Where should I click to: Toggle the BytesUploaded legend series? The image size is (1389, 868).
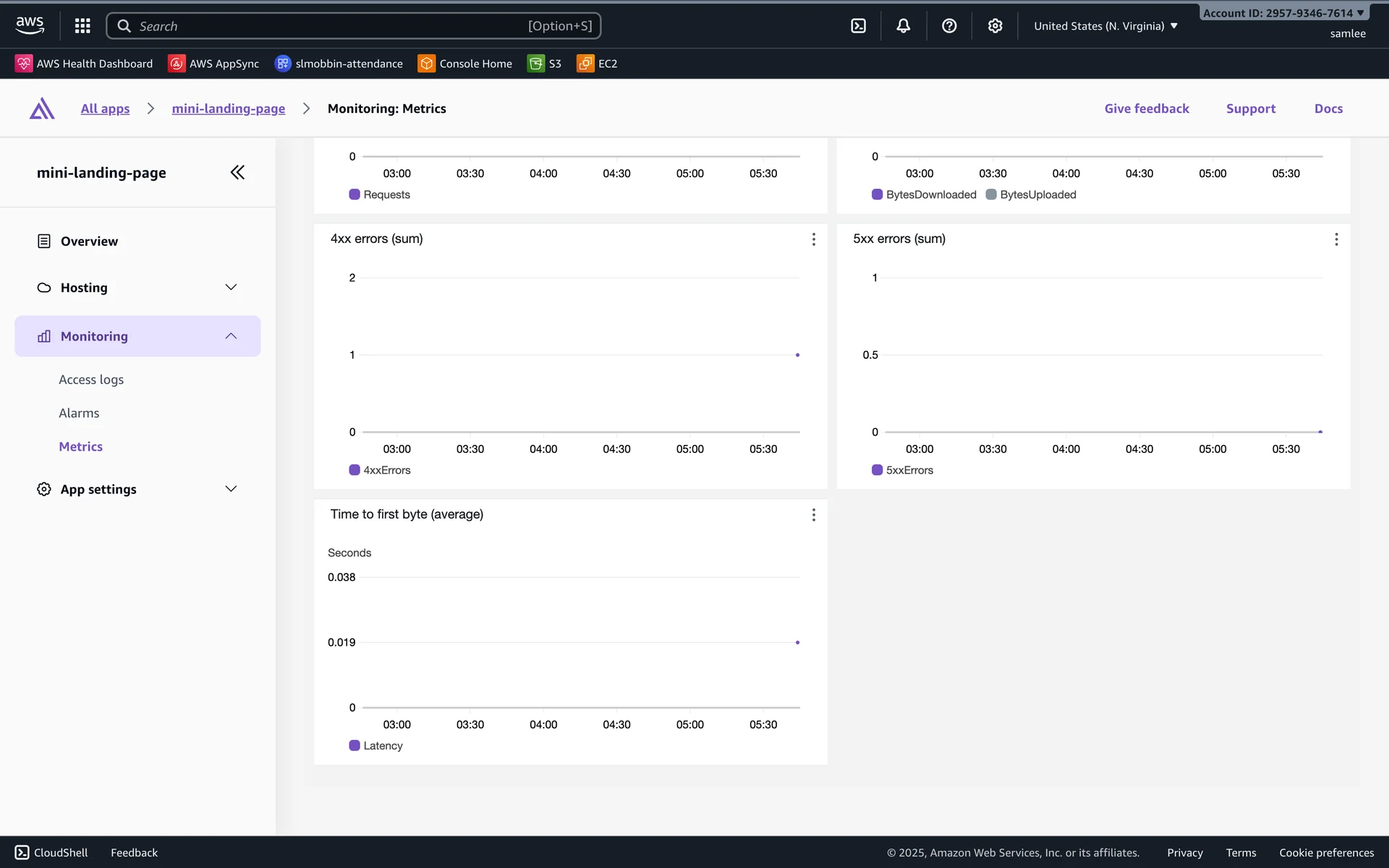1031,195
